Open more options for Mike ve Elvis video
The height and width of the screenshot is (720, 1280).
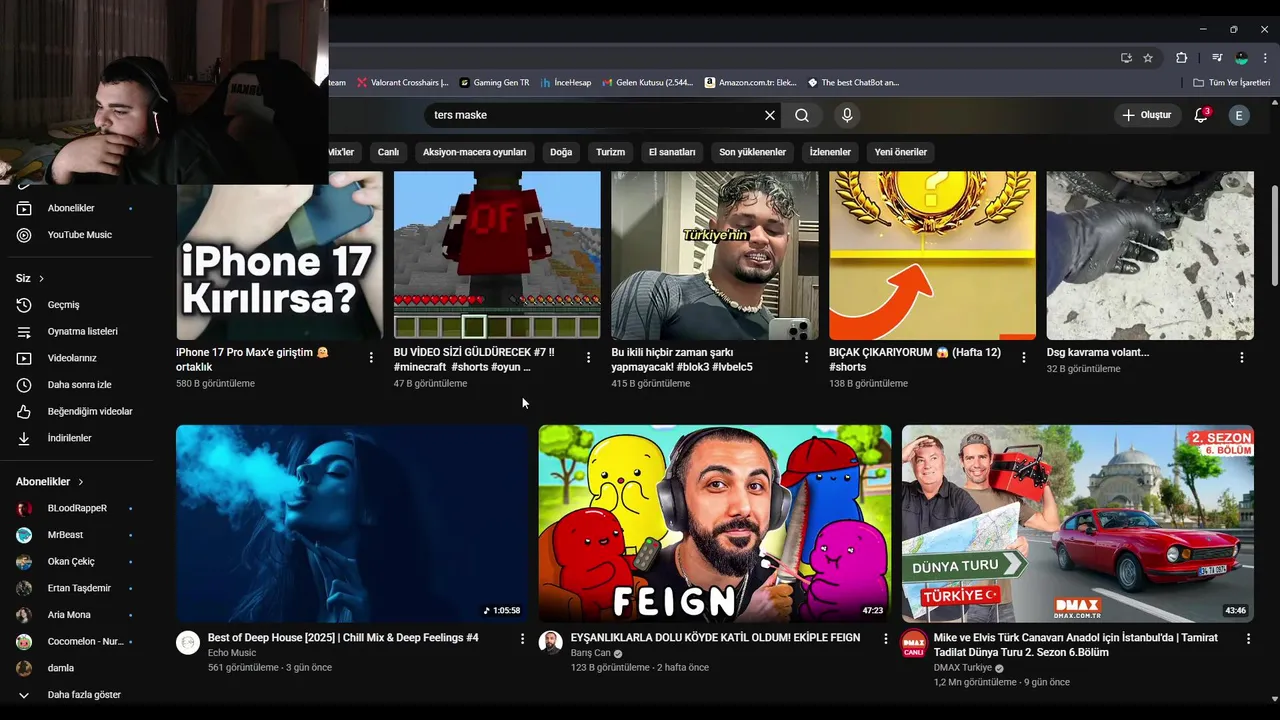click(1248, 638)
